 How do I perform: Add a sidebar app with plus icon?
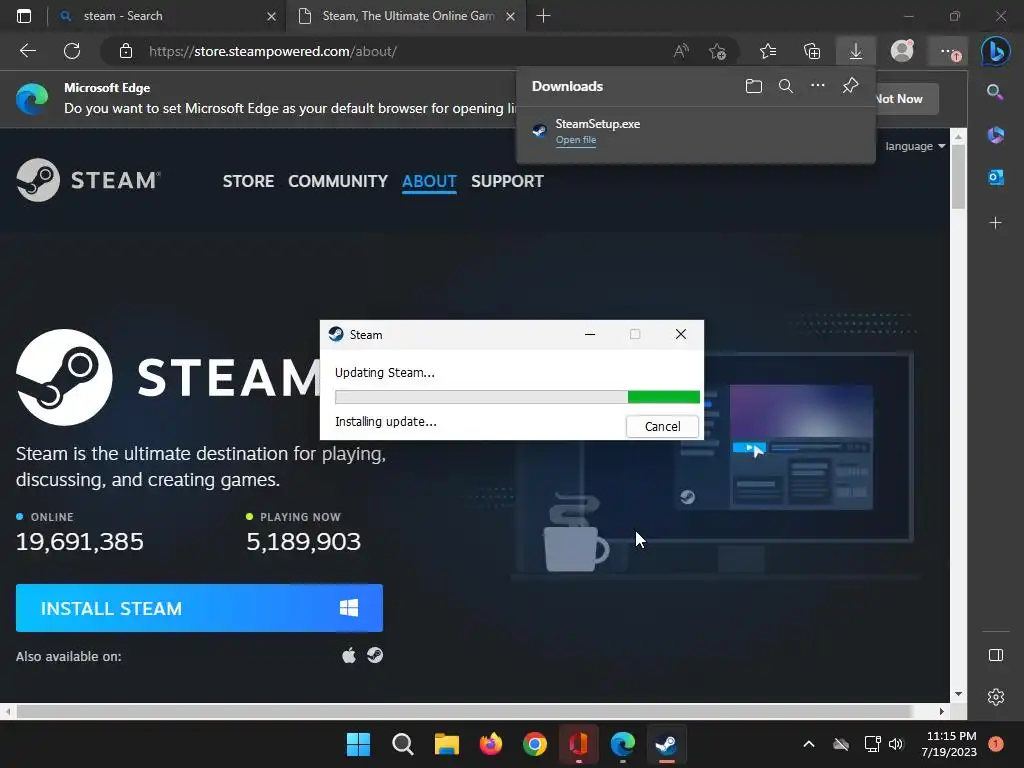pyautogui.click(x=995, y=223)
